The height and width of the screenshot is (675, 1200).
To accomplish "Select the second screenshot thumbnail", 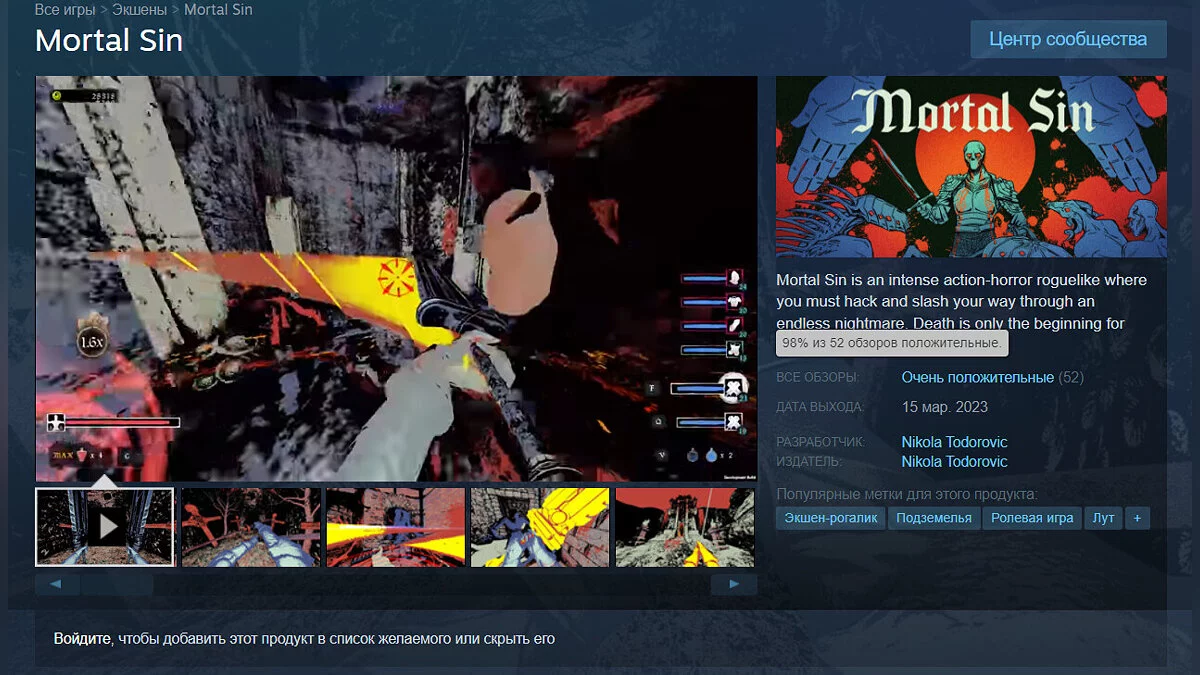I will click(x=251, y=527).
